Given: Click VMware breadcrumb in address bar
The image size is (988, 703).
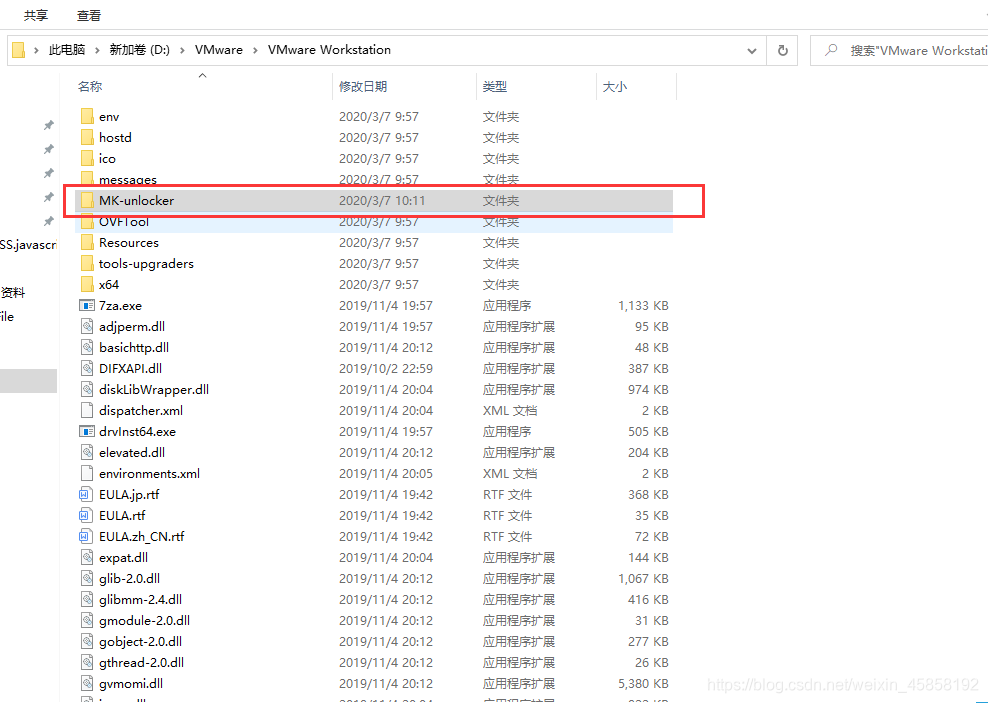Looking at the screenshot, I should (x=219, y=50).
